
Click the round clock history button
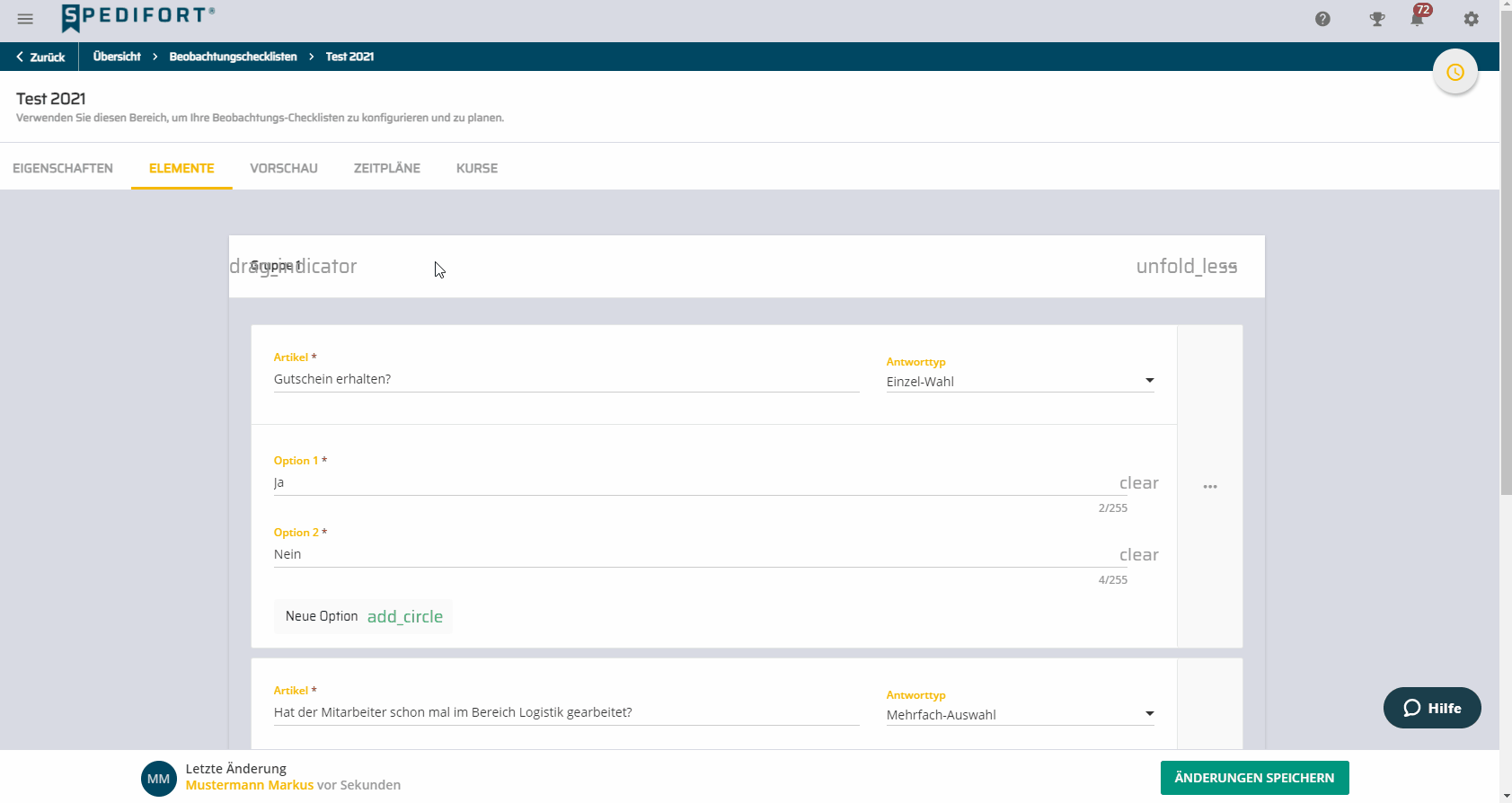coord(1455,72)
